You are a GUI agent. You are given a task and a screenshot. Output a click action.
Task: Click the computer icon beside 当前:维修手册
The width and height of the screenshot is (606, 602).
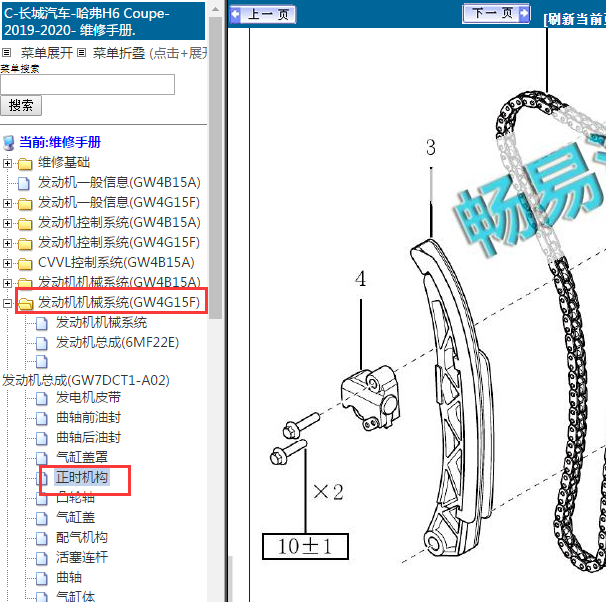[x=9, y=143]
